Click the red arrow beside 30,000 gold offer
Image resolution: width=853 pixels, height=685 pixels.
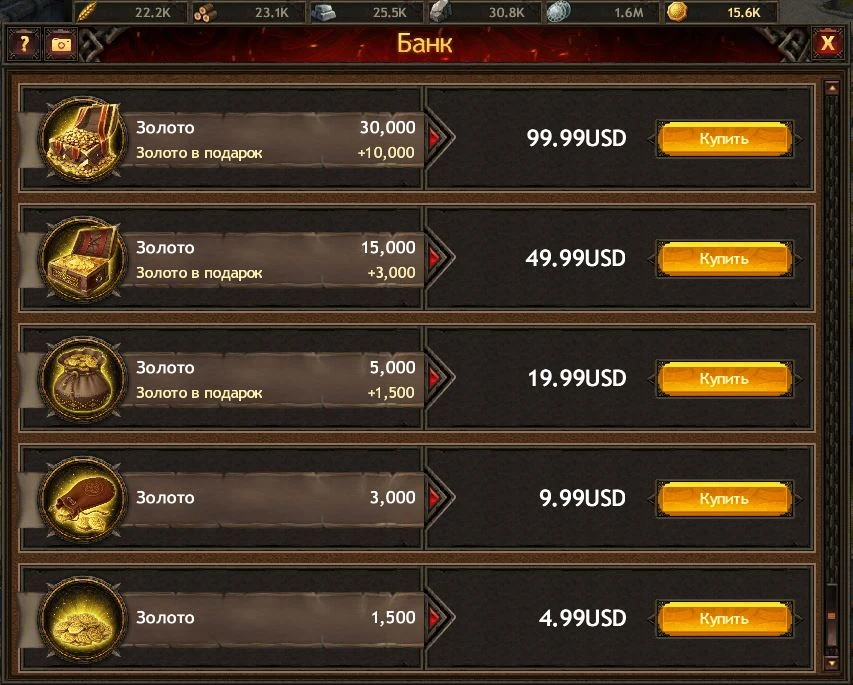[434, 138]
